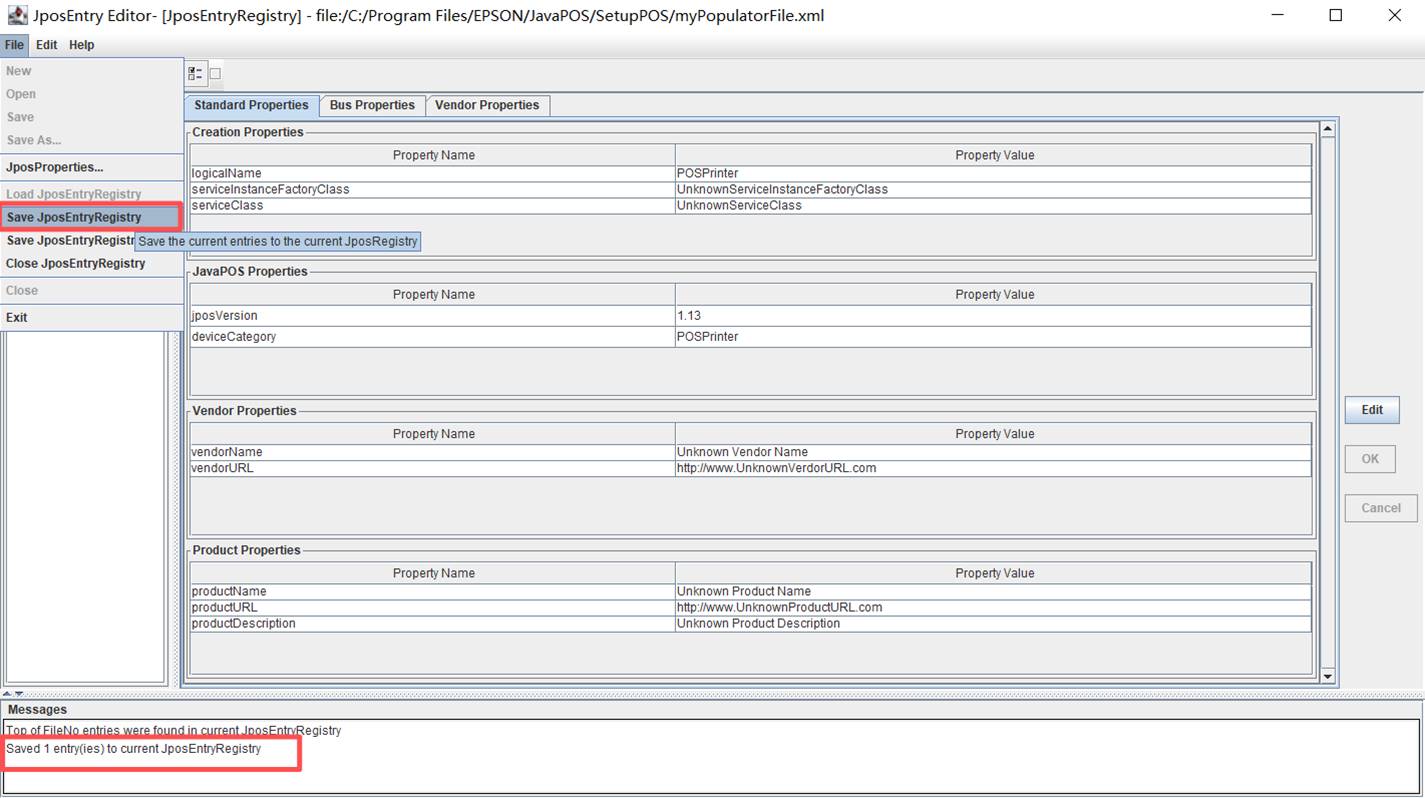Collapse the Messages pane using the down arrow on the divider
Screen dimensions: 1425x798
[x=18, y=693]
